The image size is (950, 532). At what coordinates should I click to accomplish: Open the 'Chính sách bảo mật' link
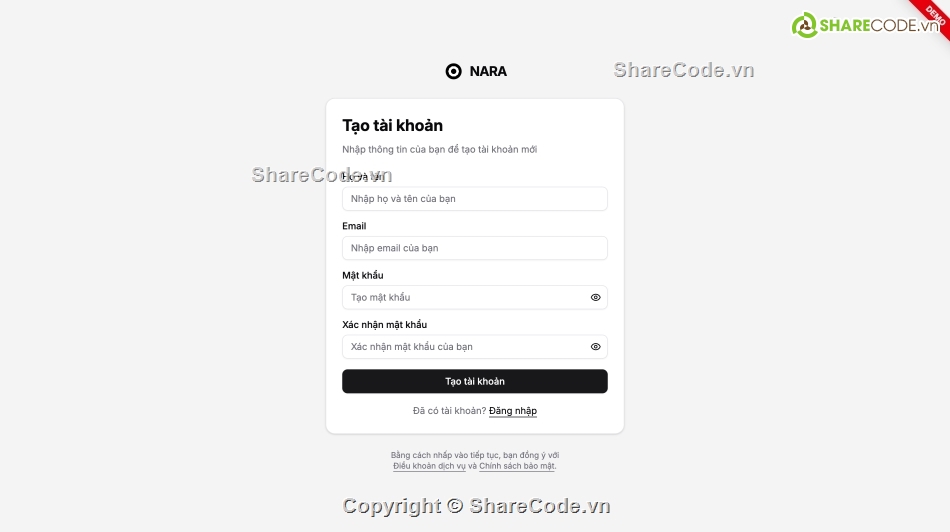click(x=517, y=466)
